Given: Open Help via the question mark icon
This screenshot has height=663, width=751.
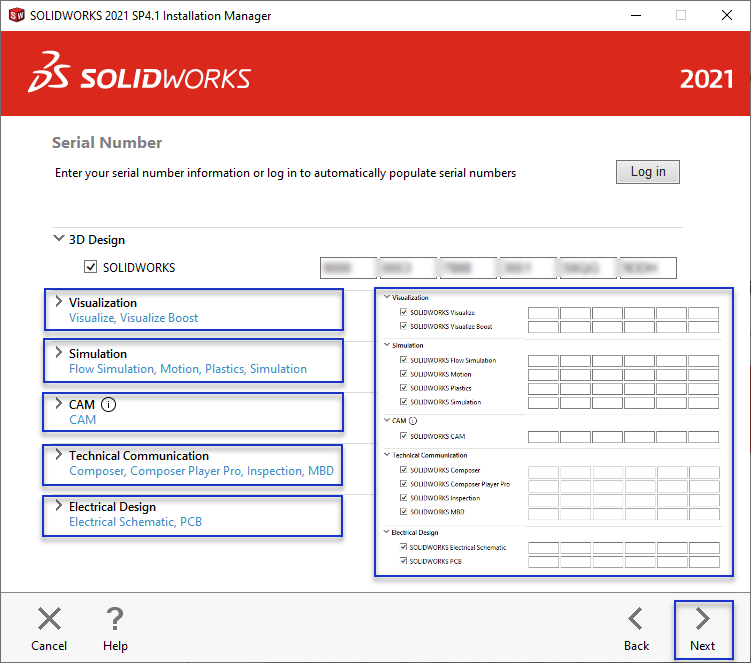Looking at the screenshot, I should (115, 618).
